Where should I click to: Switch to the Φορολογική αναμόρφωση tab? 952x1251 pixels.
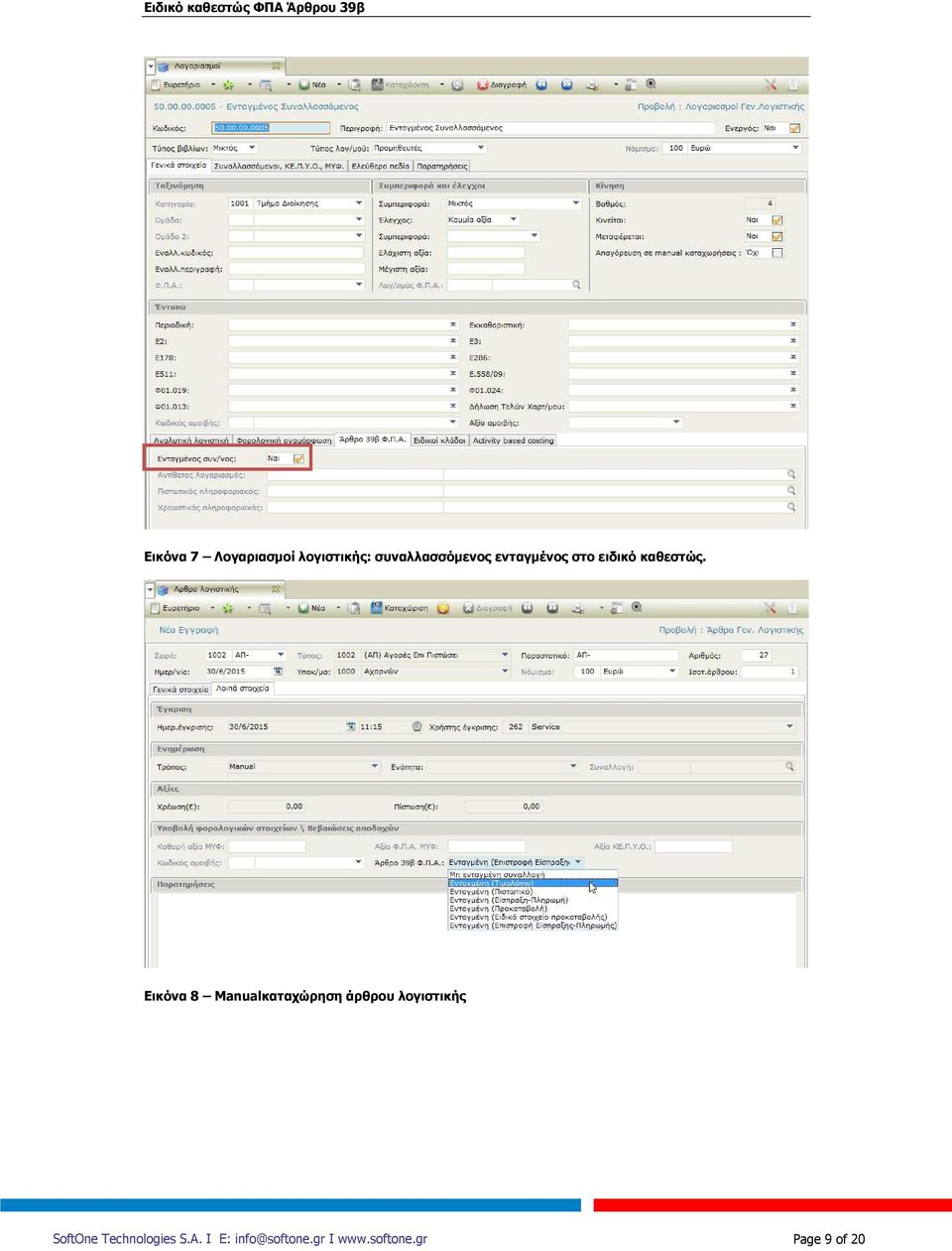284,440
